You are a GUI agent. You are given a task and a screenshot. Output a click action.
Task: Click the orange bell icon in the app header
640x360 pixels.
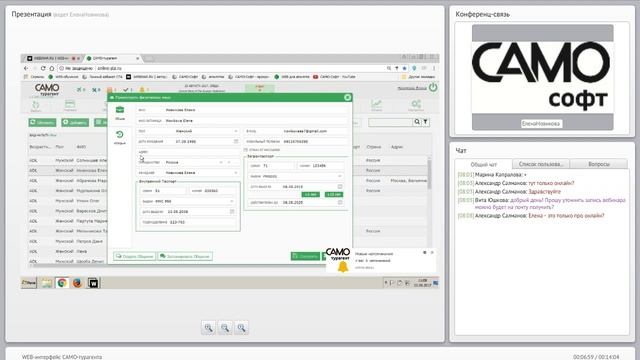coord(142,89)
